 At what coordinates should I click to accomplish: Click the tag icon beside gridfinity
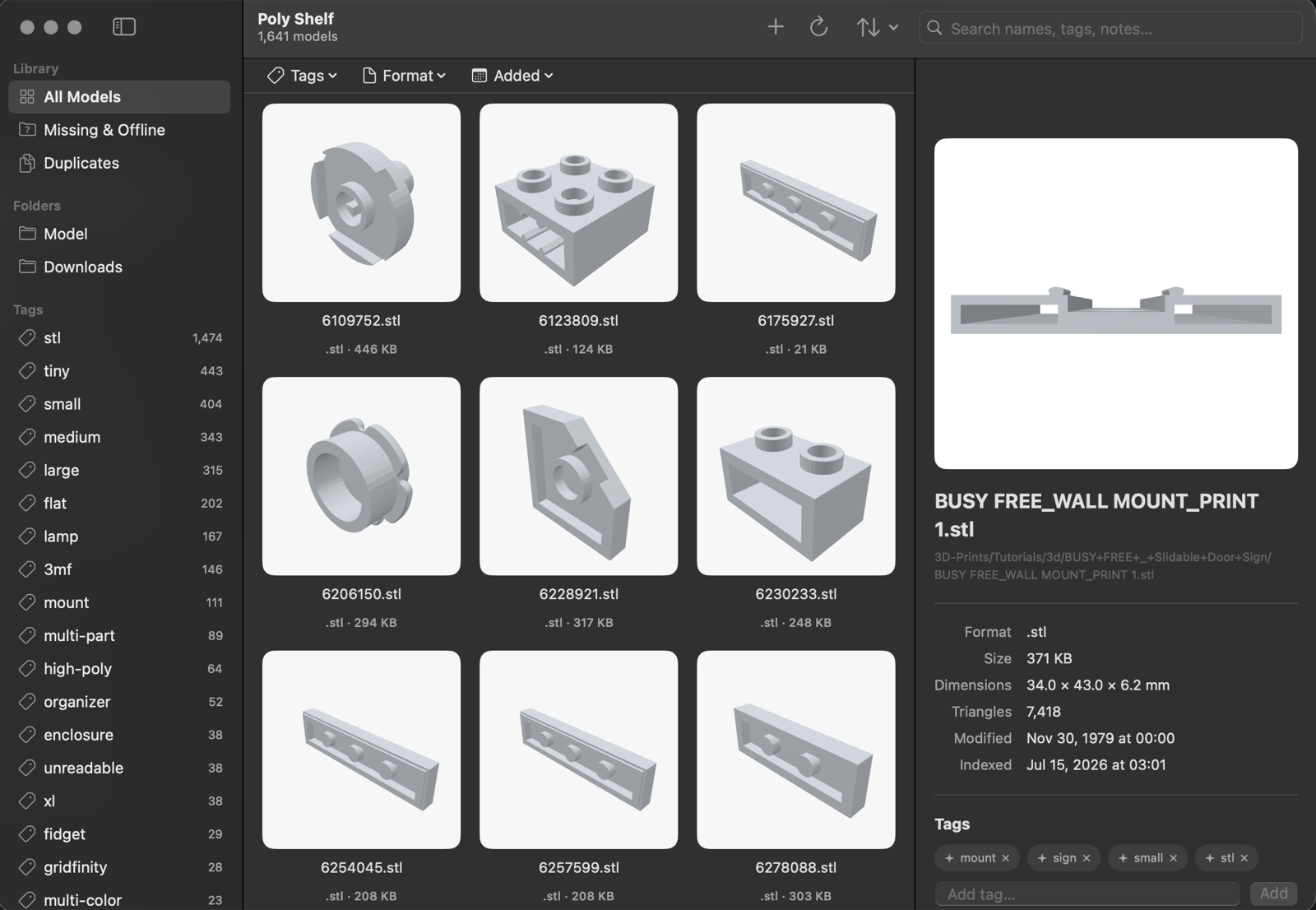[x=27, y=867]
